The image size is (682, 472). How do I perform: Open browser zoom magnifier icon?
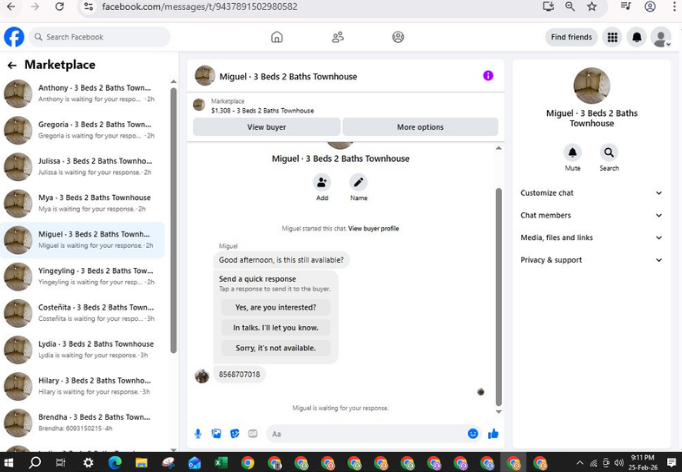(x=570, y=7)
